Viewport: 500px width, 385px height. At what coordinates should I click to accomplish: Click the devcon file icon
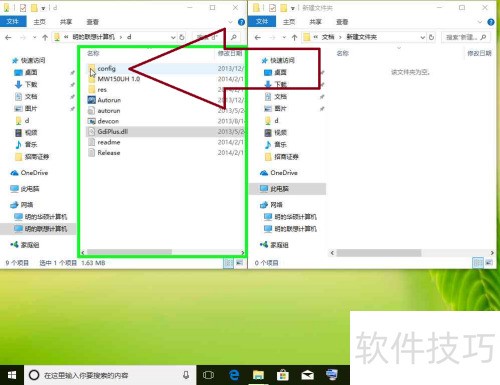coord(92,121)
